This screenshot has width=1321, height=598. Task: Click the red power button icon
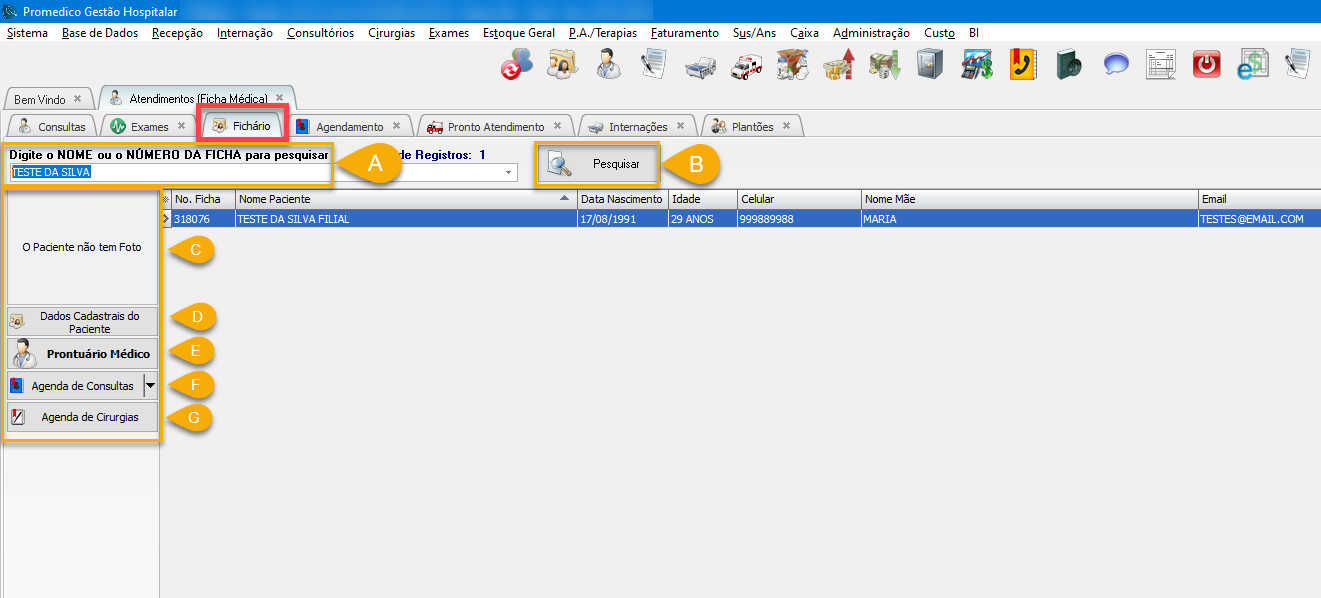1208,65
